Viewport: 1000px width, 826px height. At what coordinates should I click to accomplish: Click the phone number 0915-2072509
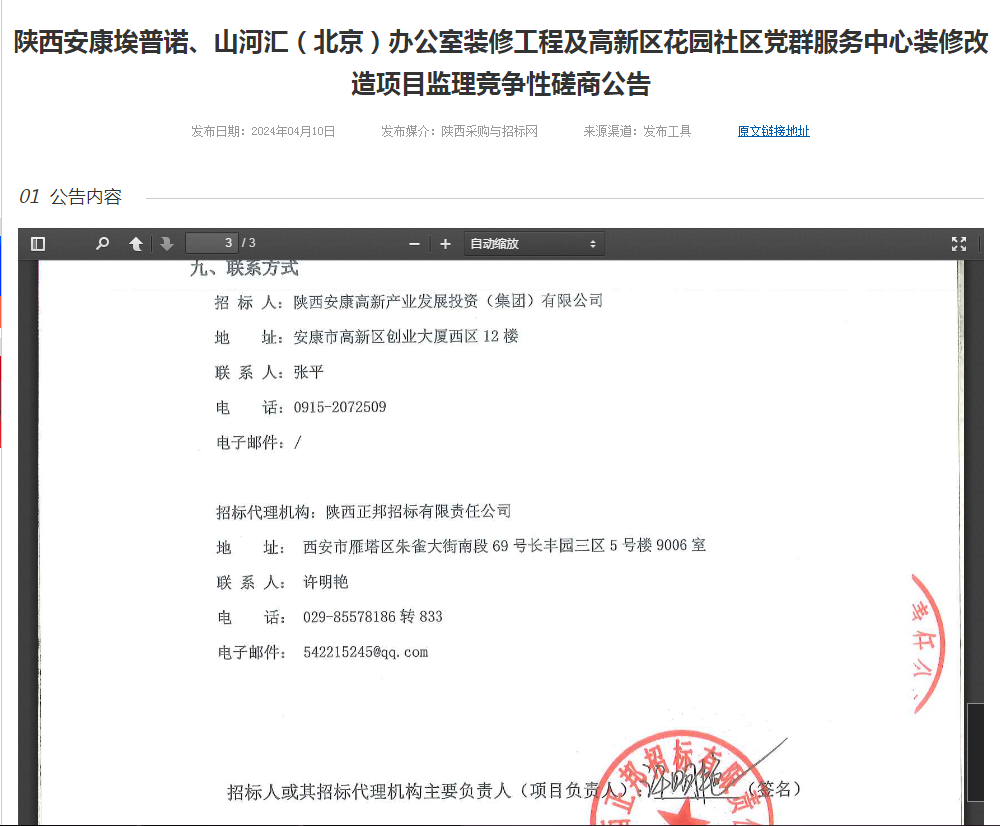pyautogui.click(x=340, y=407)
